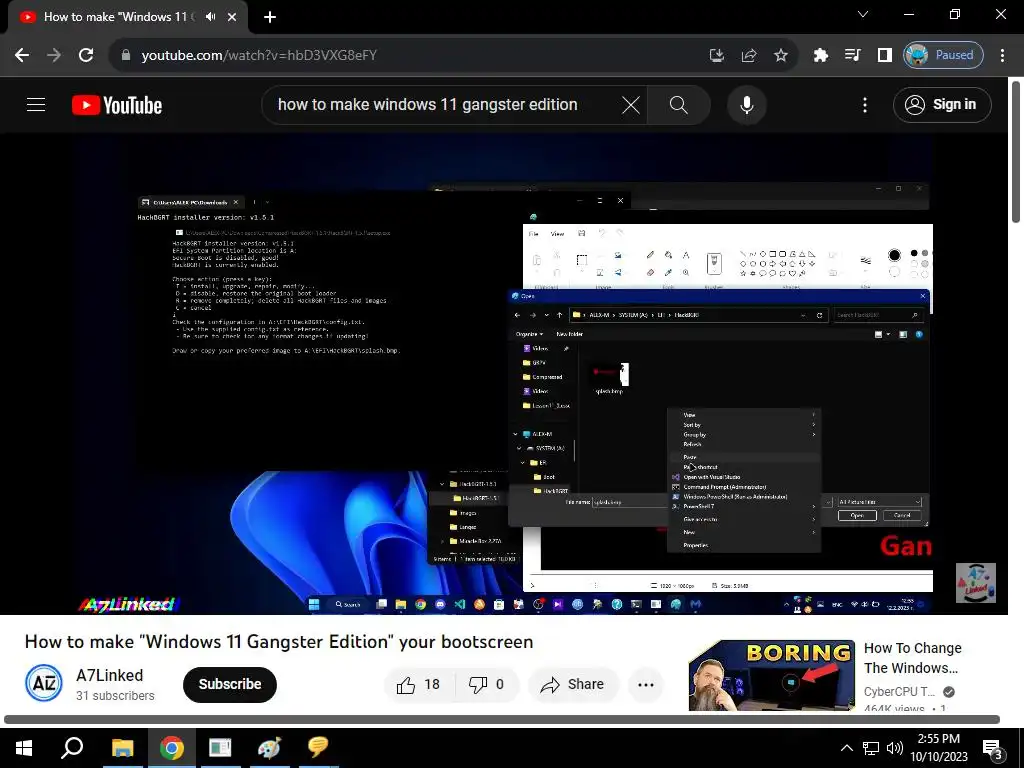Open the Windows Start menu
This screenshot has height=768, width=1024.
(x=24, y=748)
